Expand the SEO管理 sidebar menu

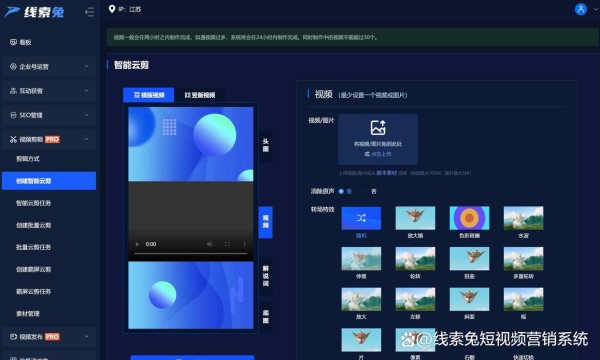tap(49, 115)
